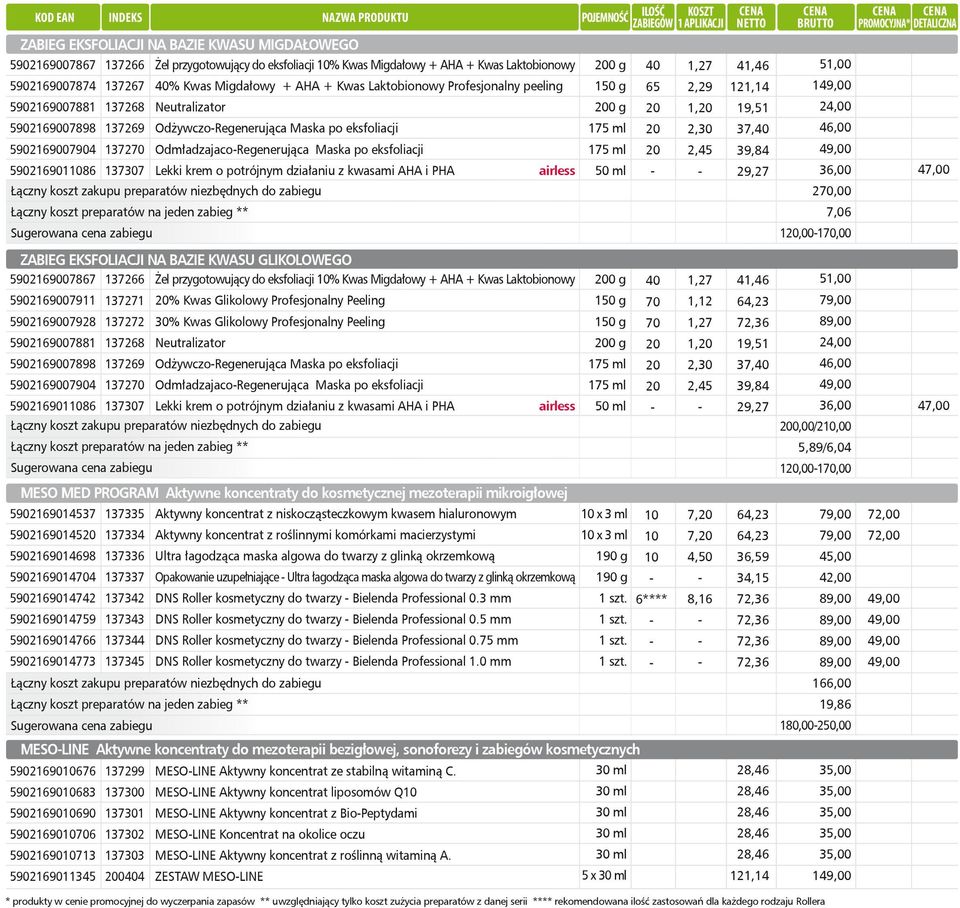960x908 pixels.
Task: Click MESO-LINE Aktywny koncentrat z Bio-Peptydami
Action: 286,813
